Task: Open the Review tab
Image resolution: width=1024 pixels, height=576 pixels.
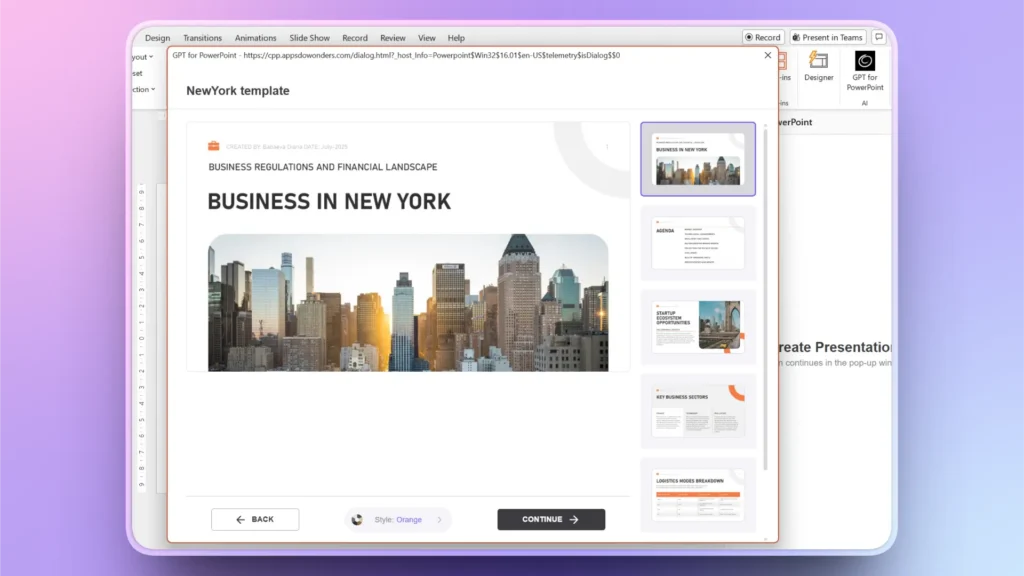Action: coord(392,38)
